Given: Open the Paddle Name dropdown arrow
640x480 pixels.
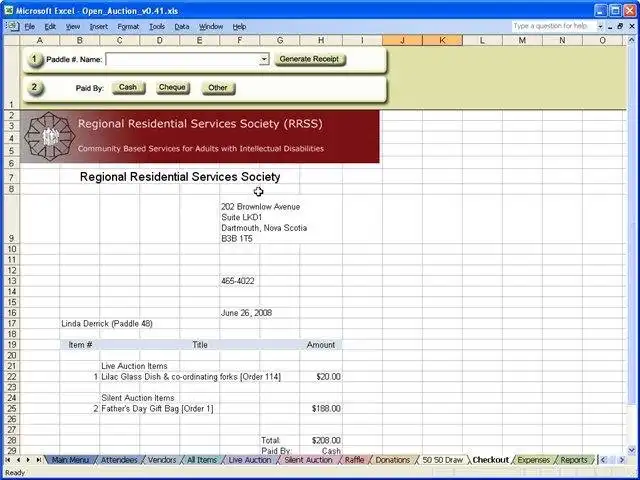Looking at the screenshot, I should pos(264,59).
